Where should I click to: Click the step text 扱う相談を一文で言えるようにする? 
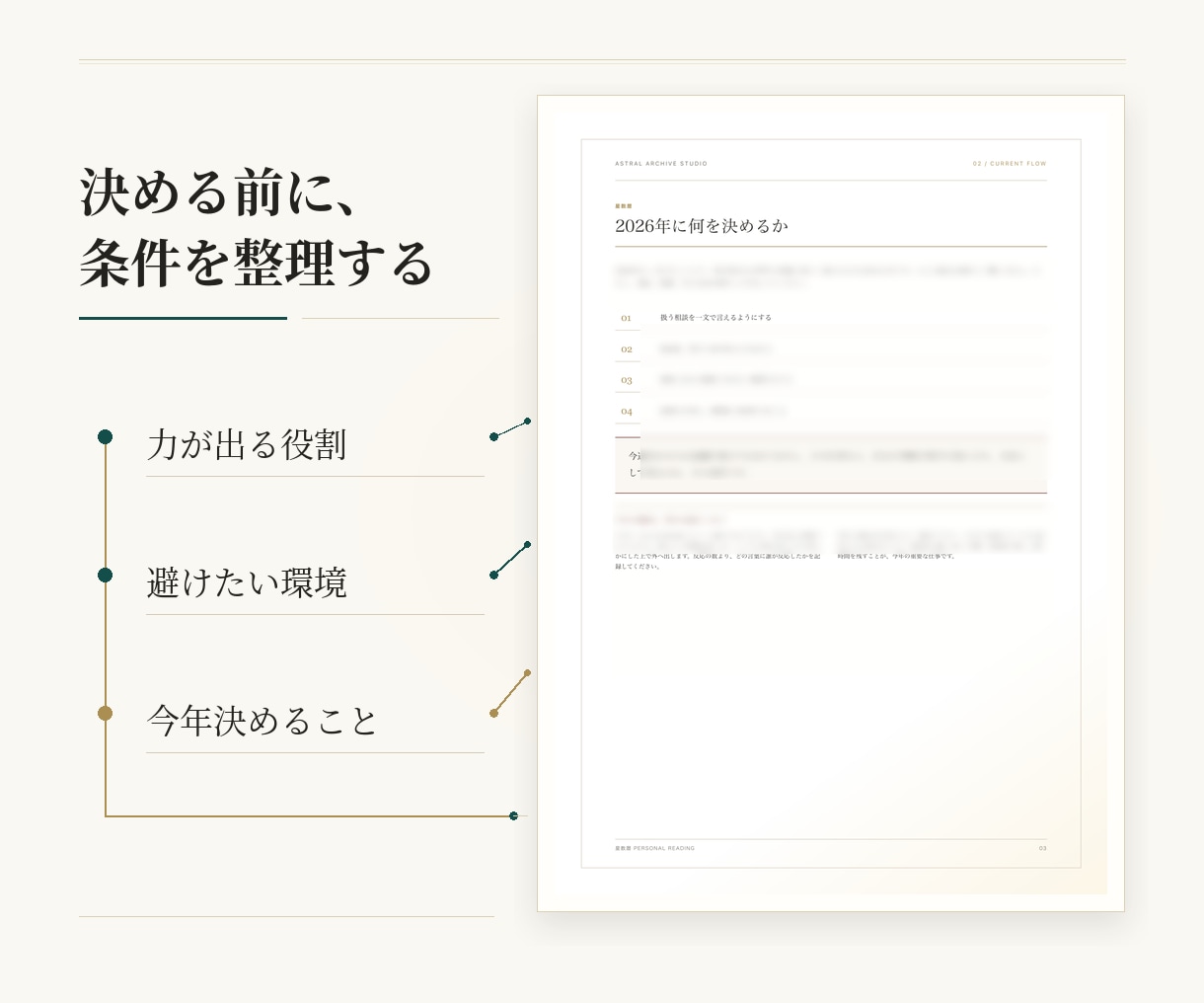click(x=715, y=318)
